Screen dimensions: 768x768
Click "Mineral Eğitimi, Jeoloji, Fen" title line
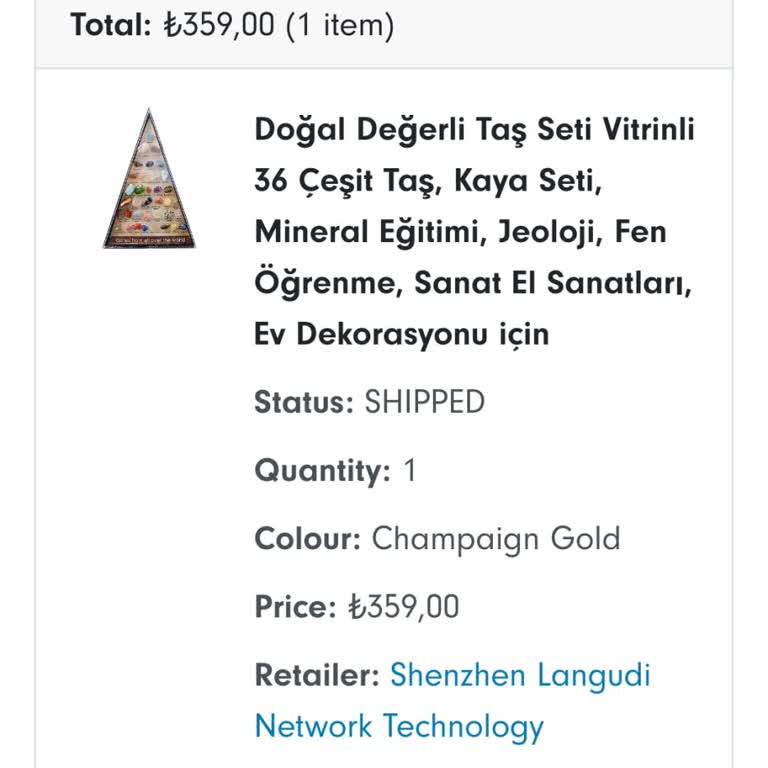[x=460, y=232]
